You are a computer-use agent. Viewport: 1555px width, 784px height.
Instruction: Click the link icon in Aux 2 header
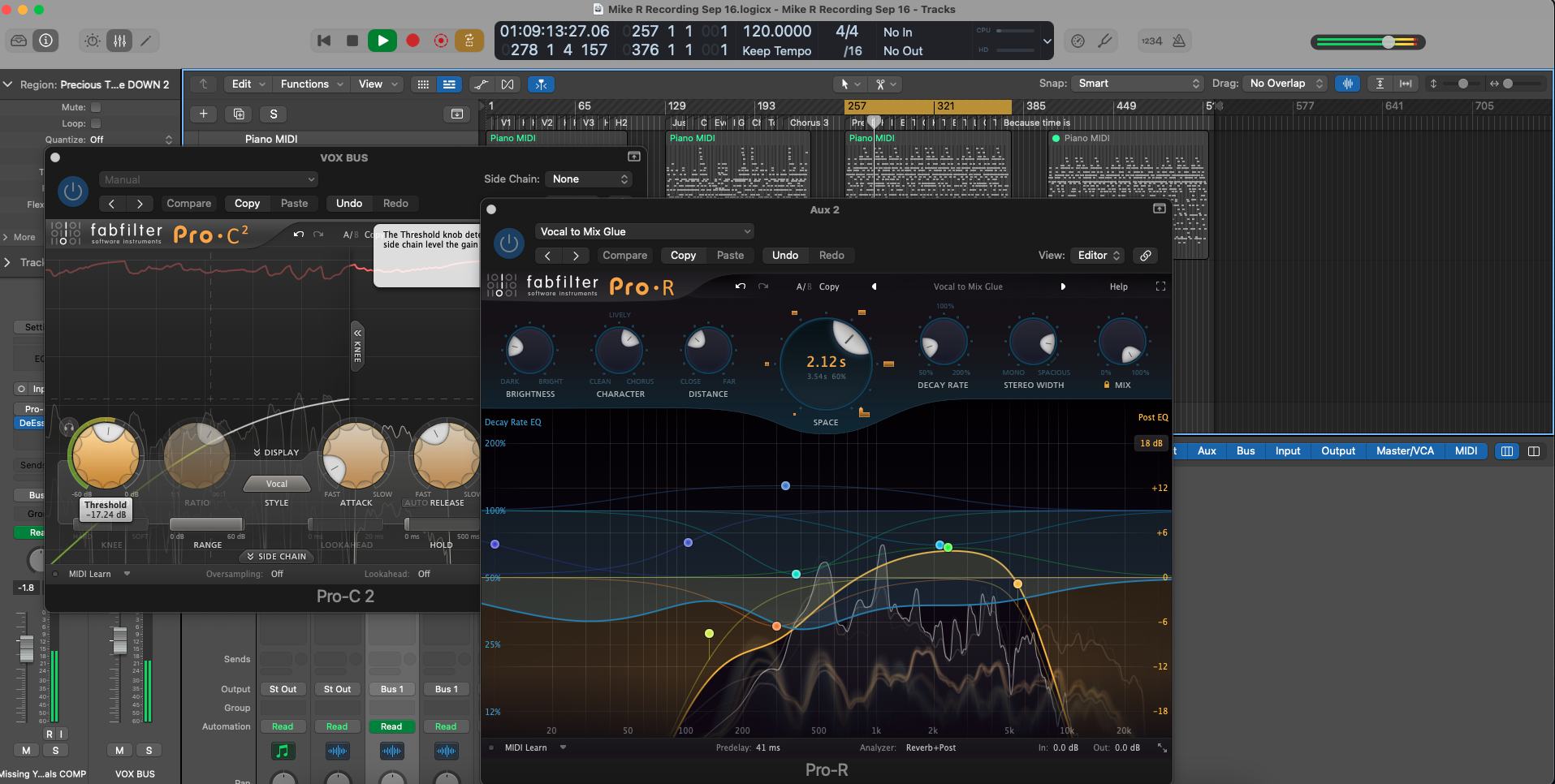tap(1146, 256)
